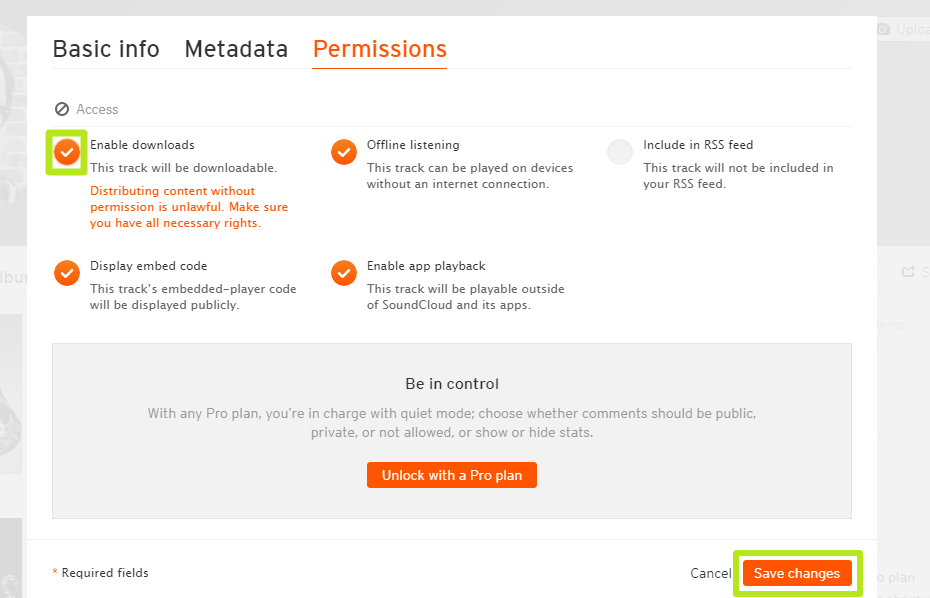Disable Enable app playback

point(343,273)
